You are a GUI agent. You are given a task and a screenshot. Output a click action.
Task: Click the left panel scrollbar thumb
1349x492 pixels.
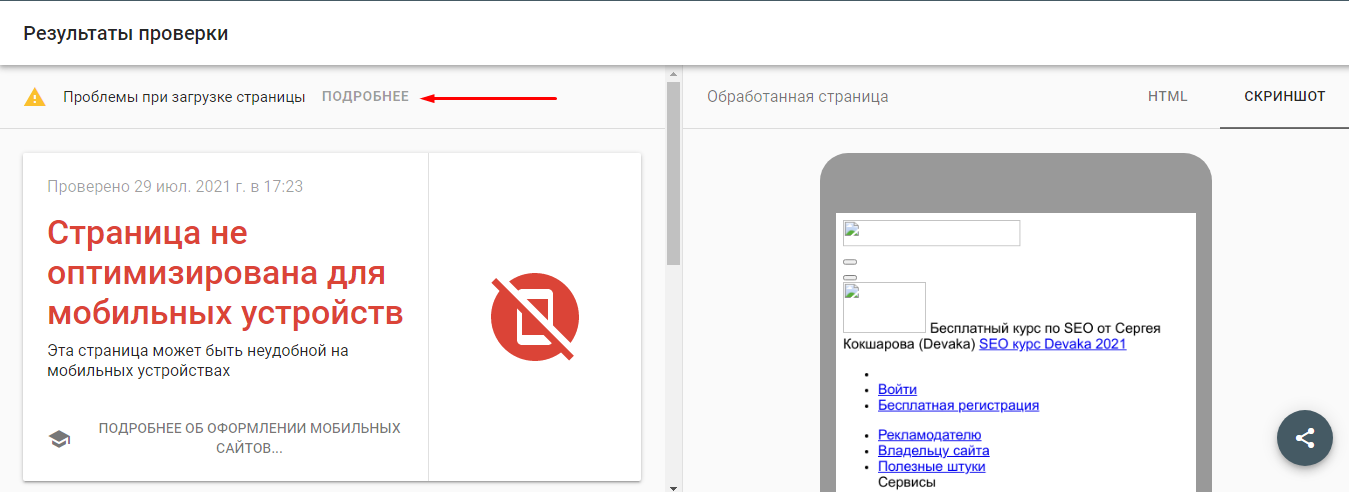[674, 170]
